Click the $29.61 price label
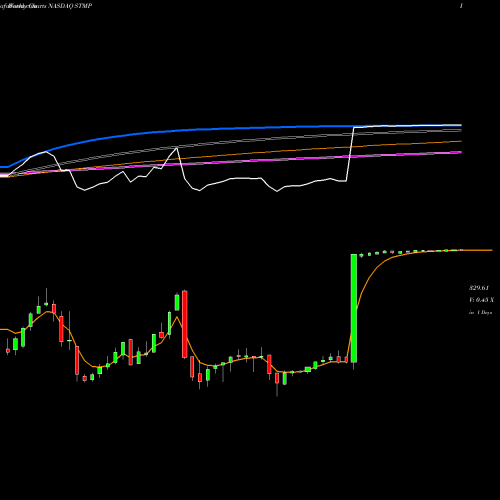 (x=479, y=288)
